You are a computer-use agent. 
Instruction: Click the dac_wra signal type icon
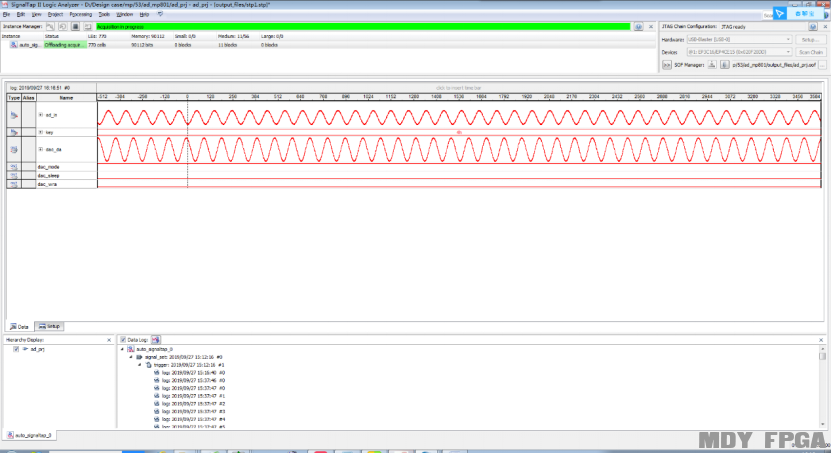click(14, 184)
